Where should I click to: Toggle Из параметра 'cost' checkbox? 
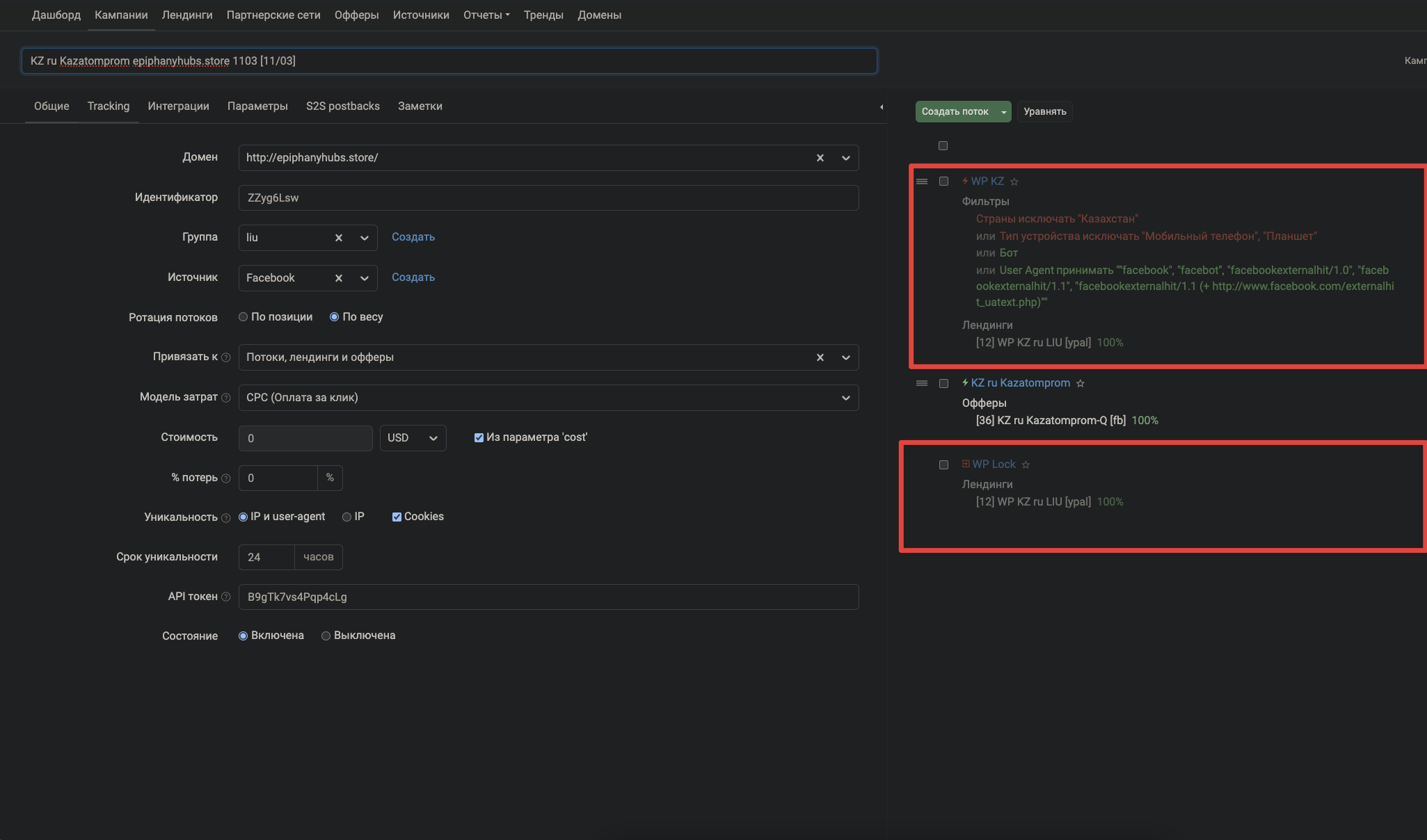pyautogui.click(x=479, y=437)
